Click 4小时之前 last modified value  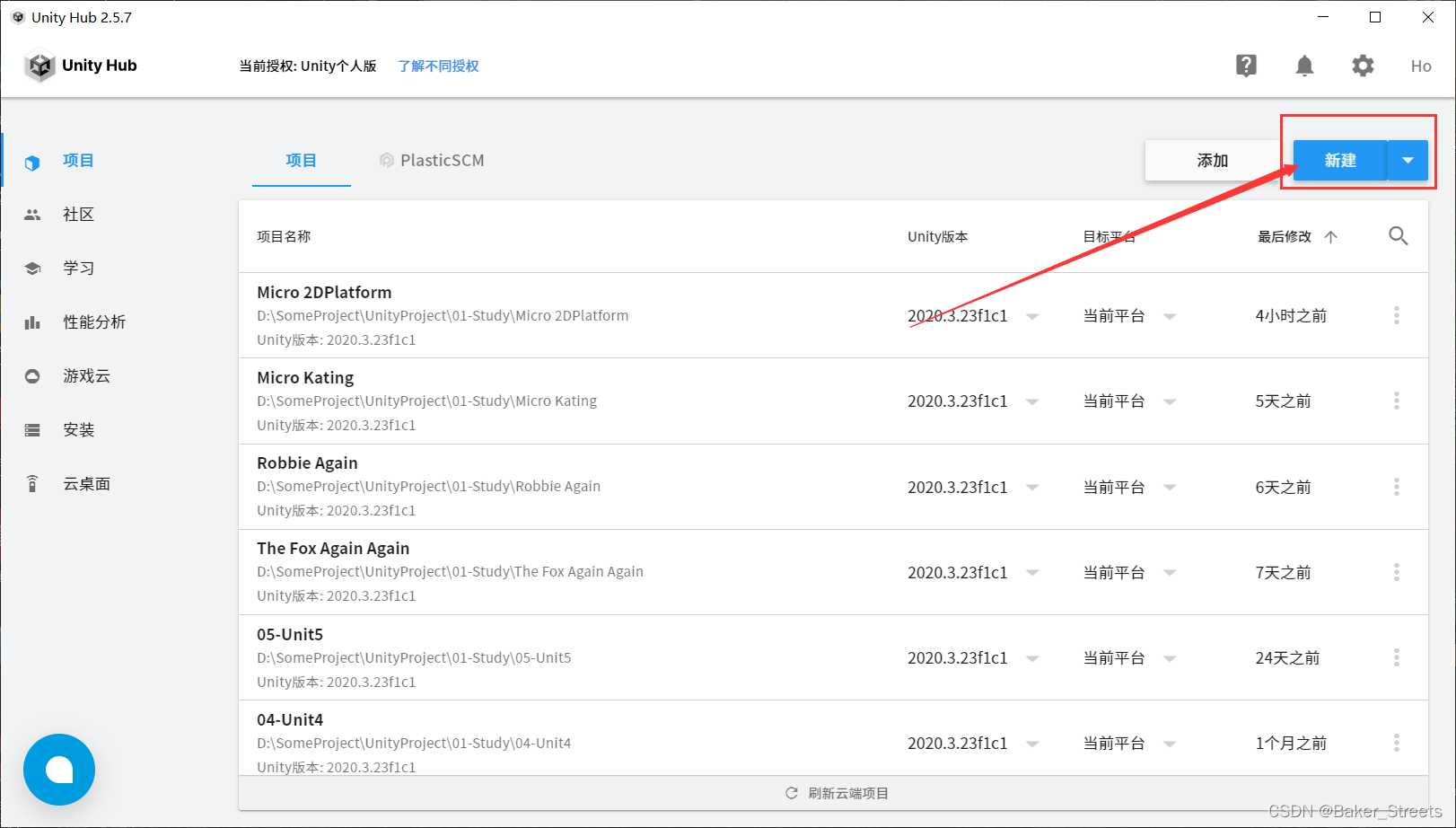[x=1291, y=316]
